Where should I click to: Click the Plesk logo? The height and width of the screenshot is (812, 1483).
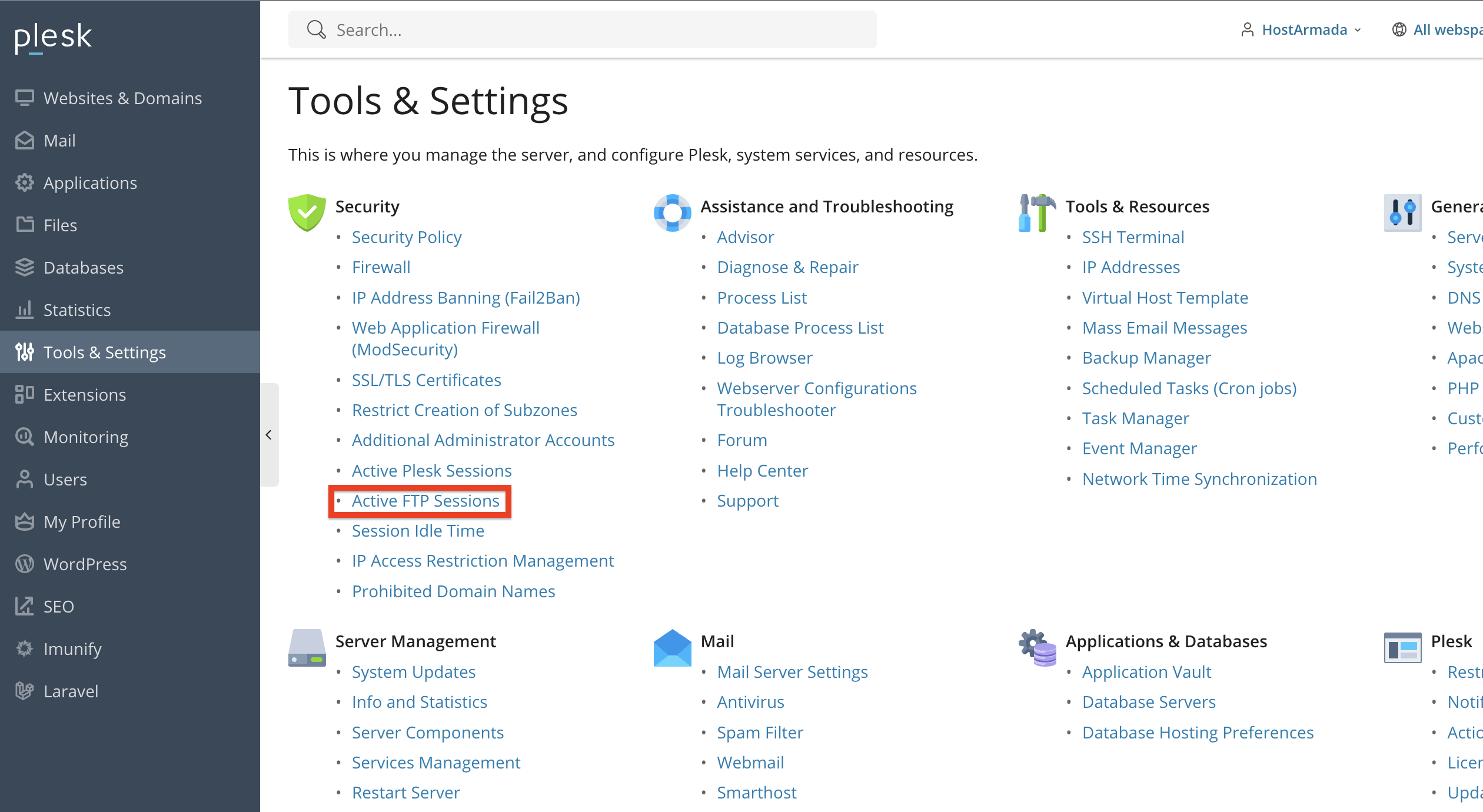point(53,38)
